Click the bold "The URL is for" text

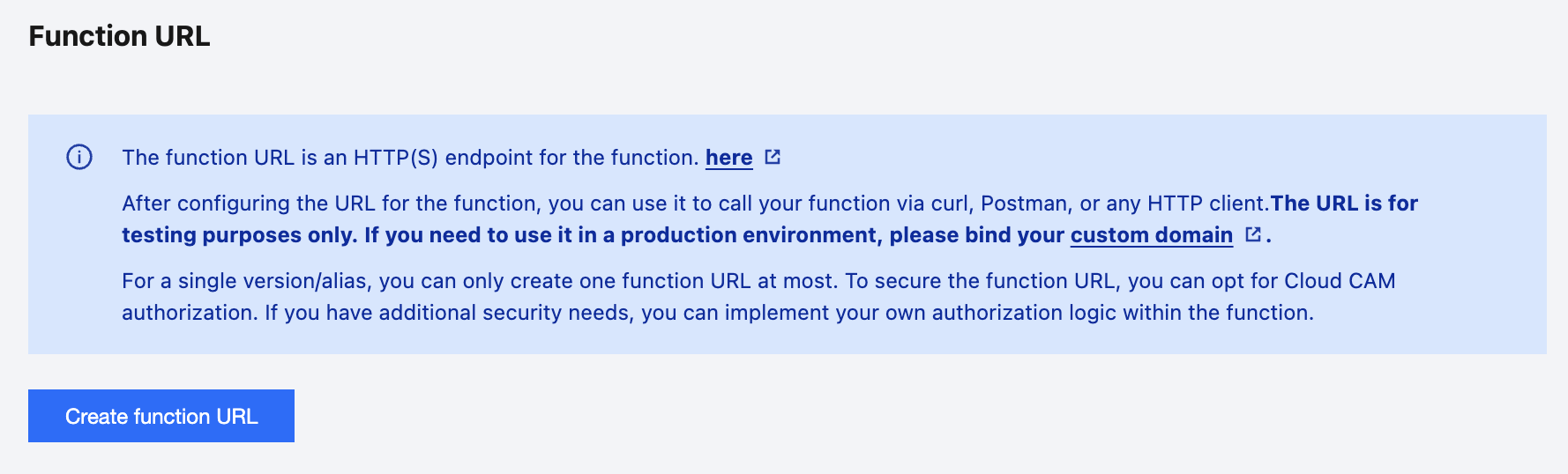click(x=1344, y=204)
